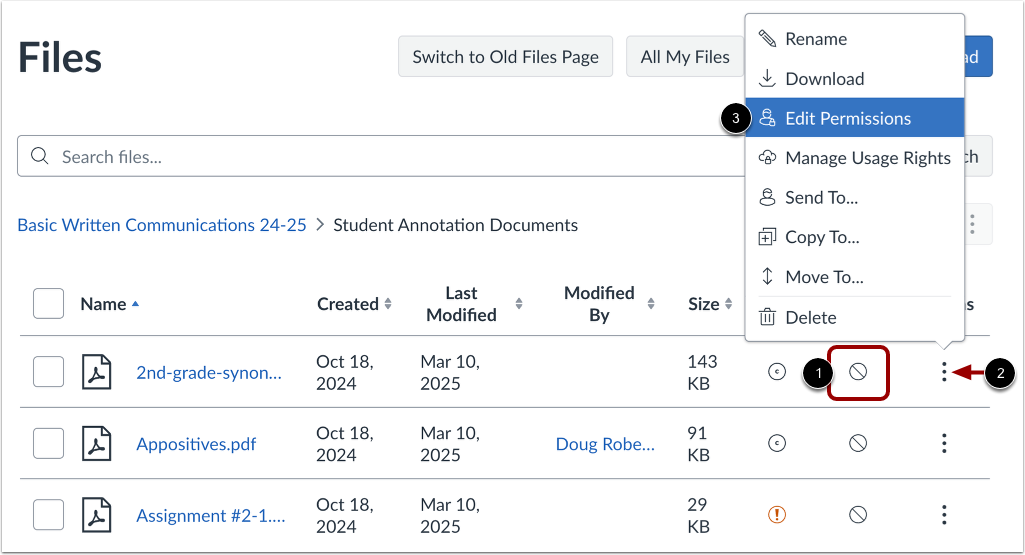Viewport: 1025px width, 555px height.
Task: Click the 29 KB size cell
Action: pyautogui.click(x=698, y=514)
